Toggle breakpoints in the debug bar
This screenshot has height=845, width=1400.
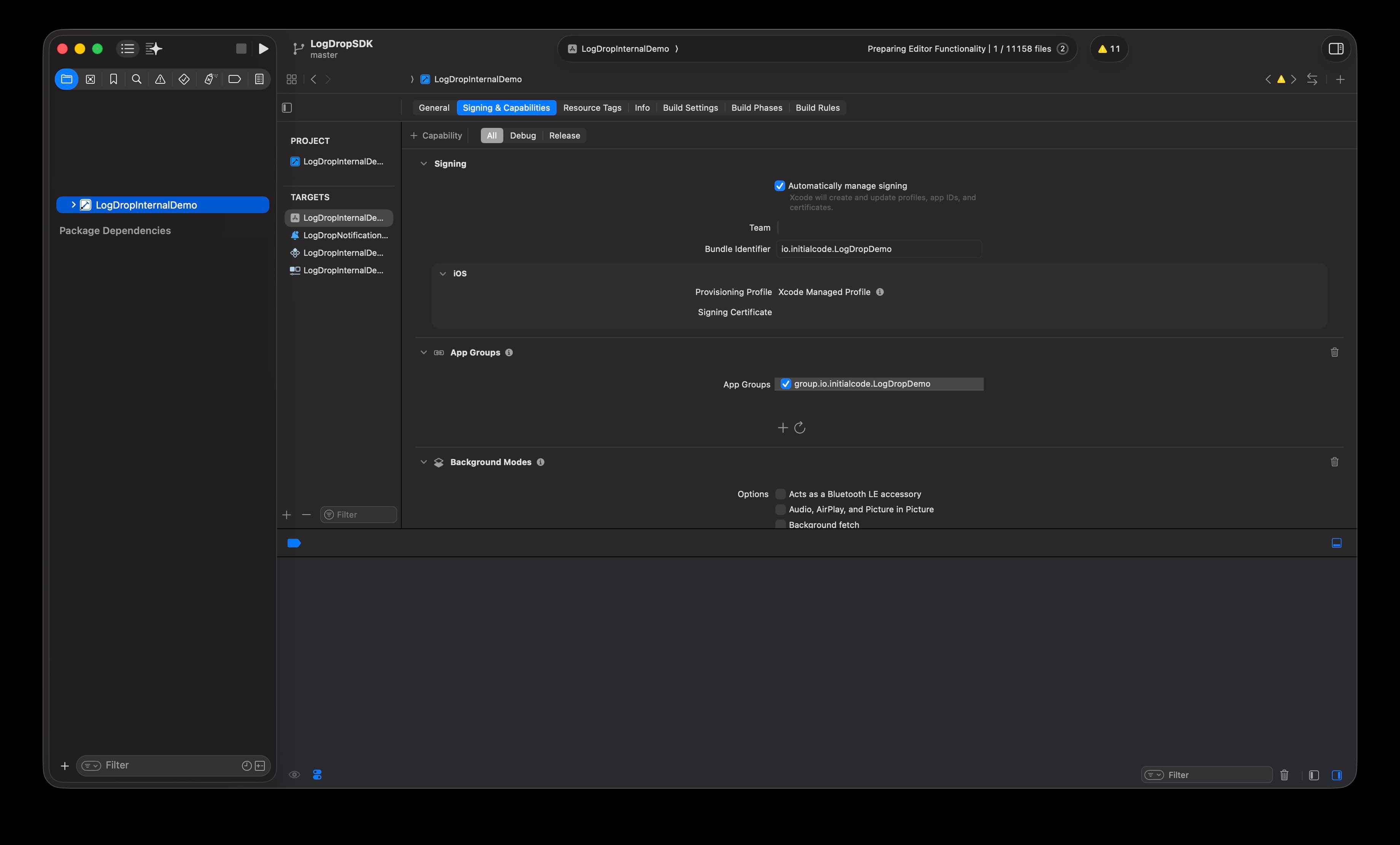[x=294, y=543]
